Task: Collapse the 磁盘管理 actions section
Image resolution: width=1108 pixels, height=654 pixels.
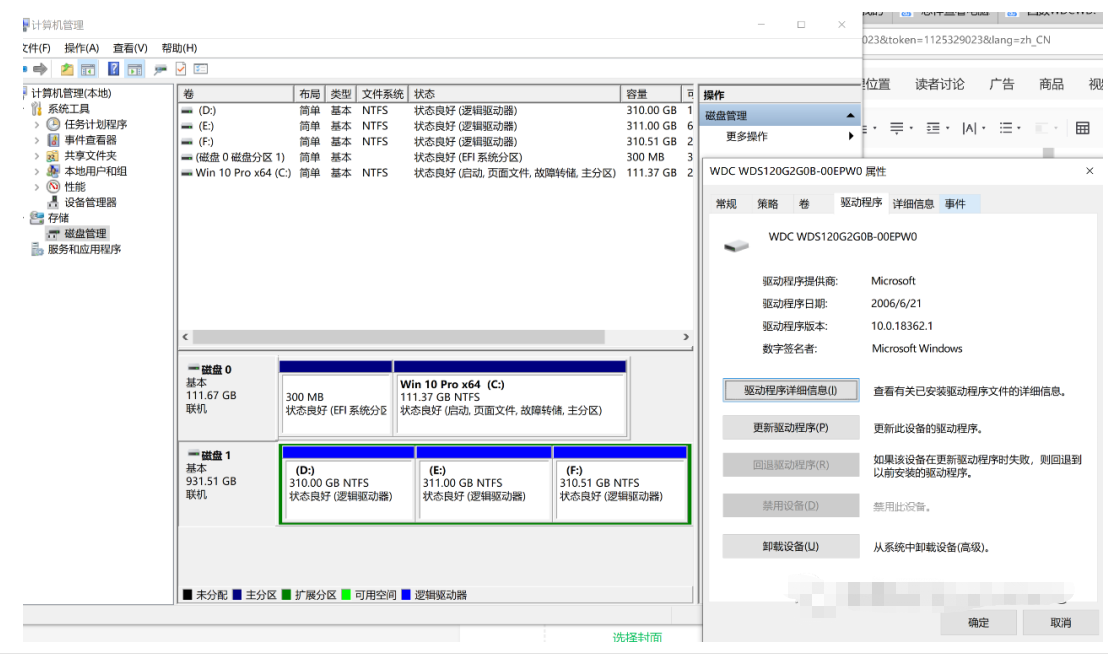Action: click(x=850, y=116)
